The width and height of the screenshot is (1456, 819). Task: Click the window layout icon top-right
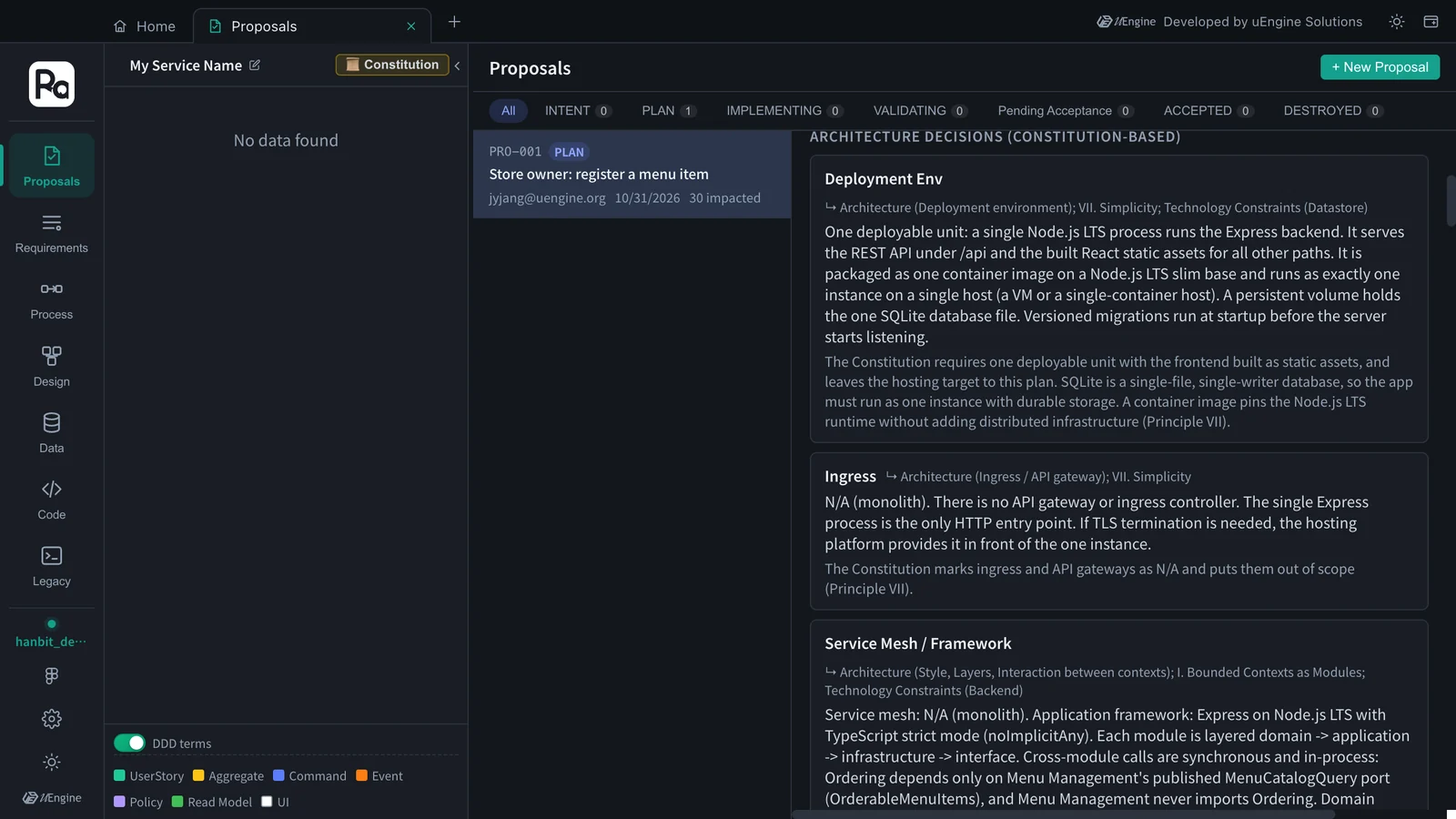click(x=1431, y=22)
